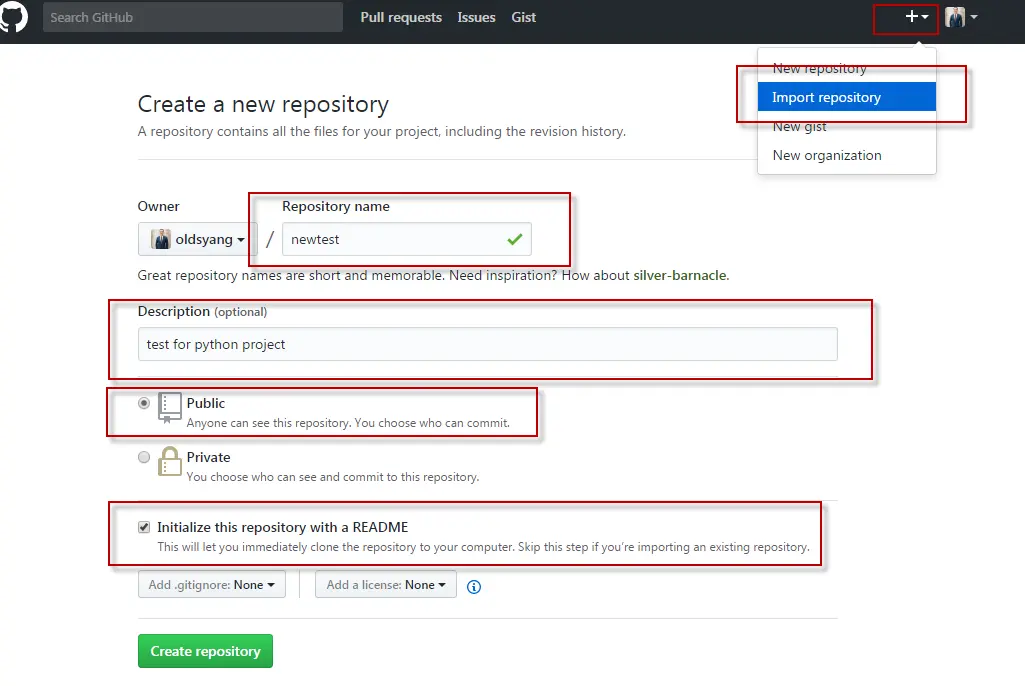1025x686 pixels.
Task: Click the GitHub octocat logo
Action: 13,16
